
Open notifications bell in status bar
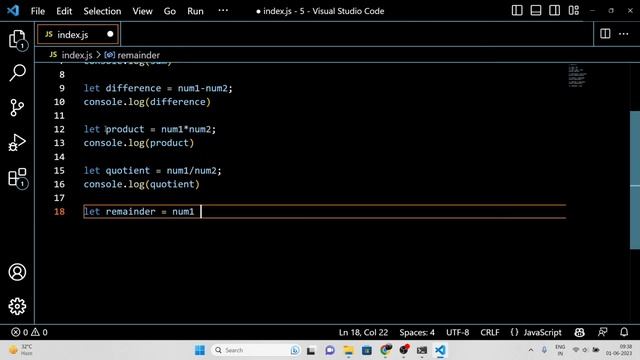coord(624,332)
